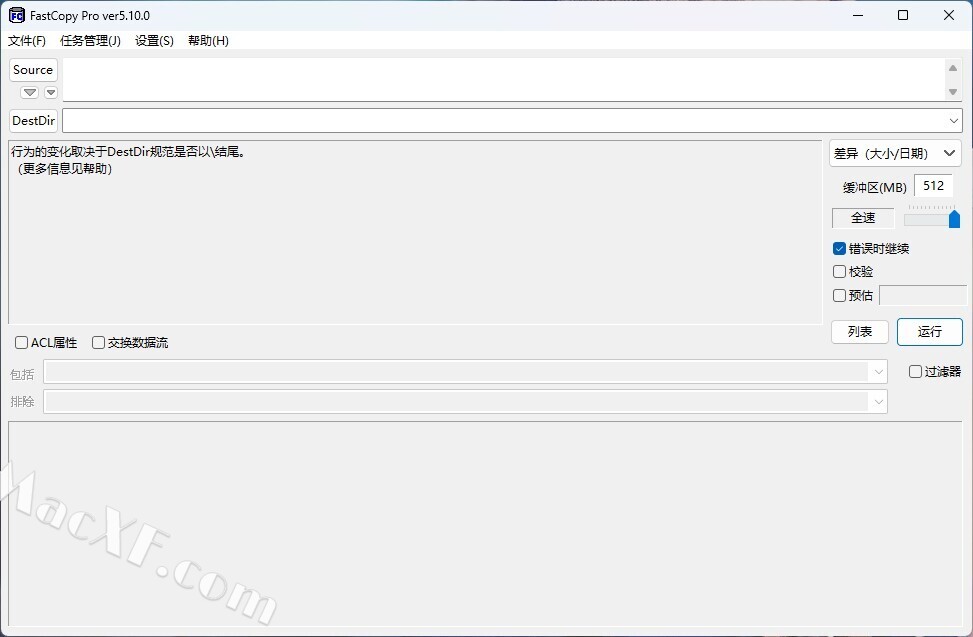Click the Source box scroll-down arrow

pos(953,92)
